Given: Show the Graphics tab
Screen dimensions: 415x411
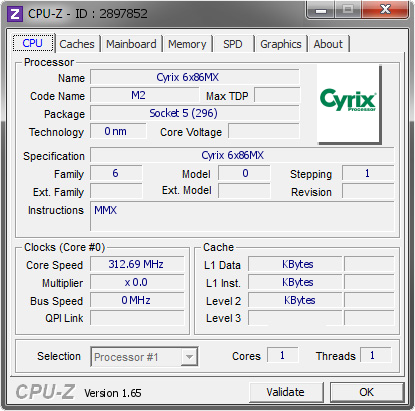Looking at the screenshot, I should (x=281, y=44).
